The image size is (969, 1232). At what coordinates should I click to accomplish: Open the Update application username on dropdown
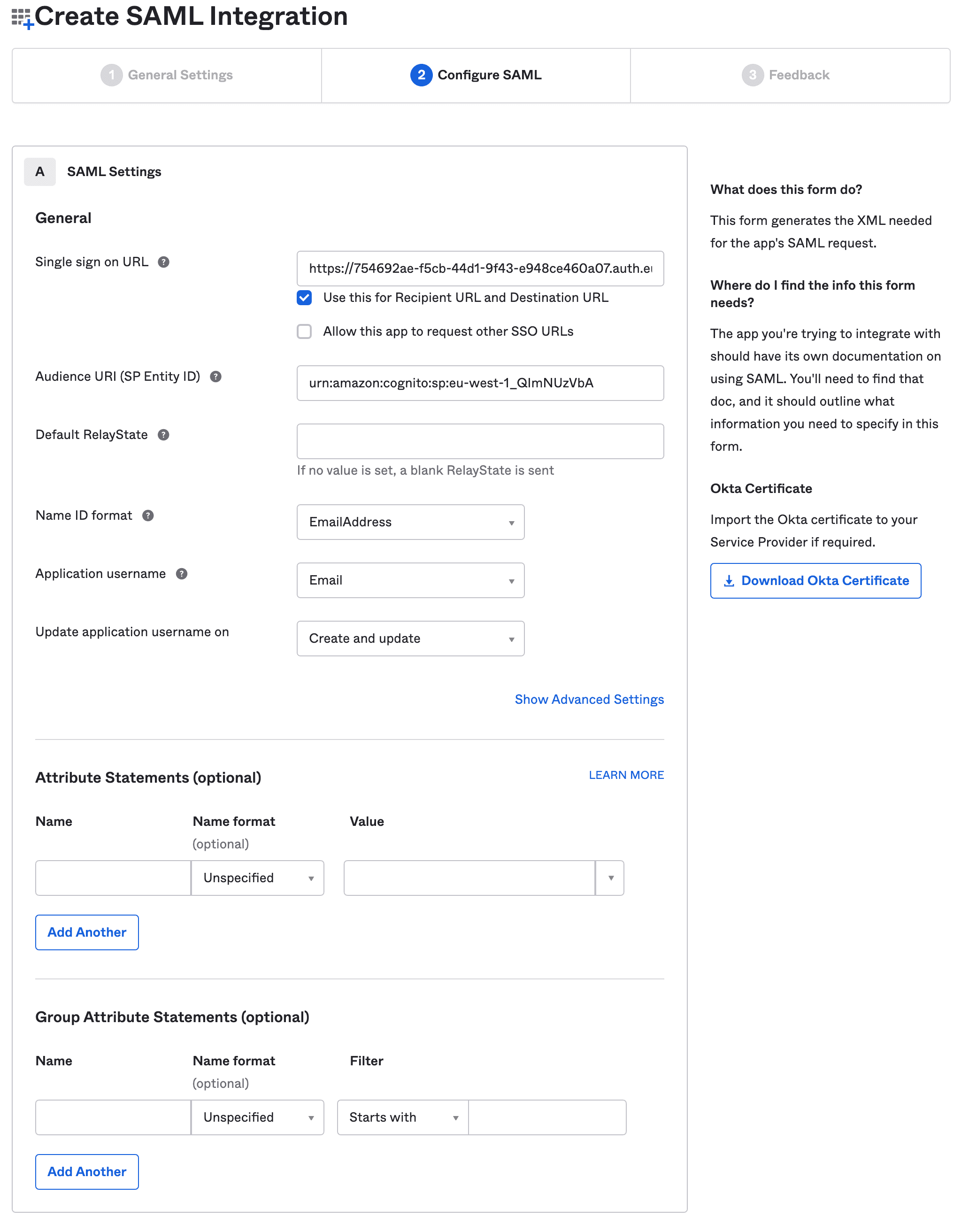(x=410, y=639)
